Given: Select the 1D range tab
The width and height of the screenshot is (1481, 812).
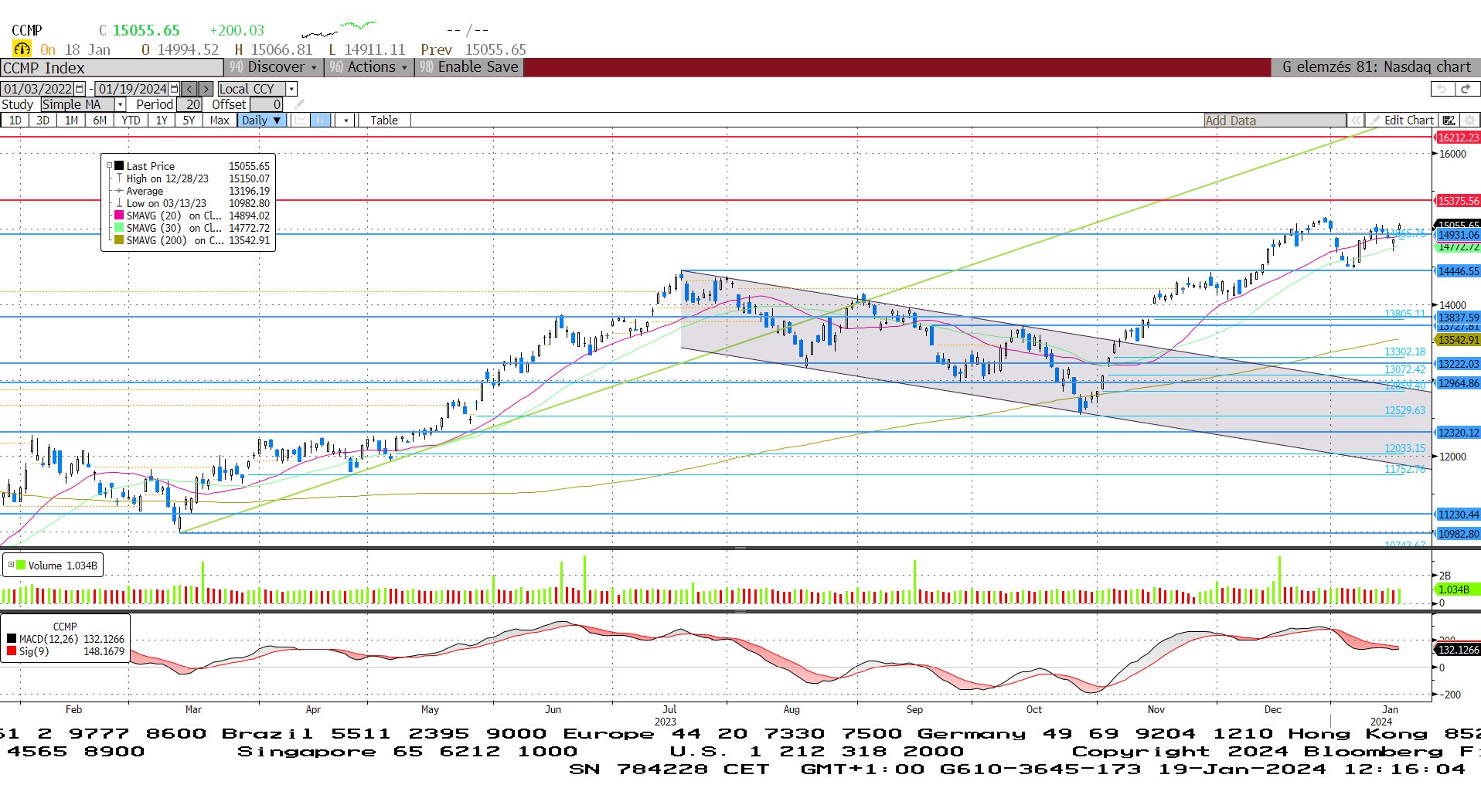Looking at the screenshot, I should tap(15, 121).
